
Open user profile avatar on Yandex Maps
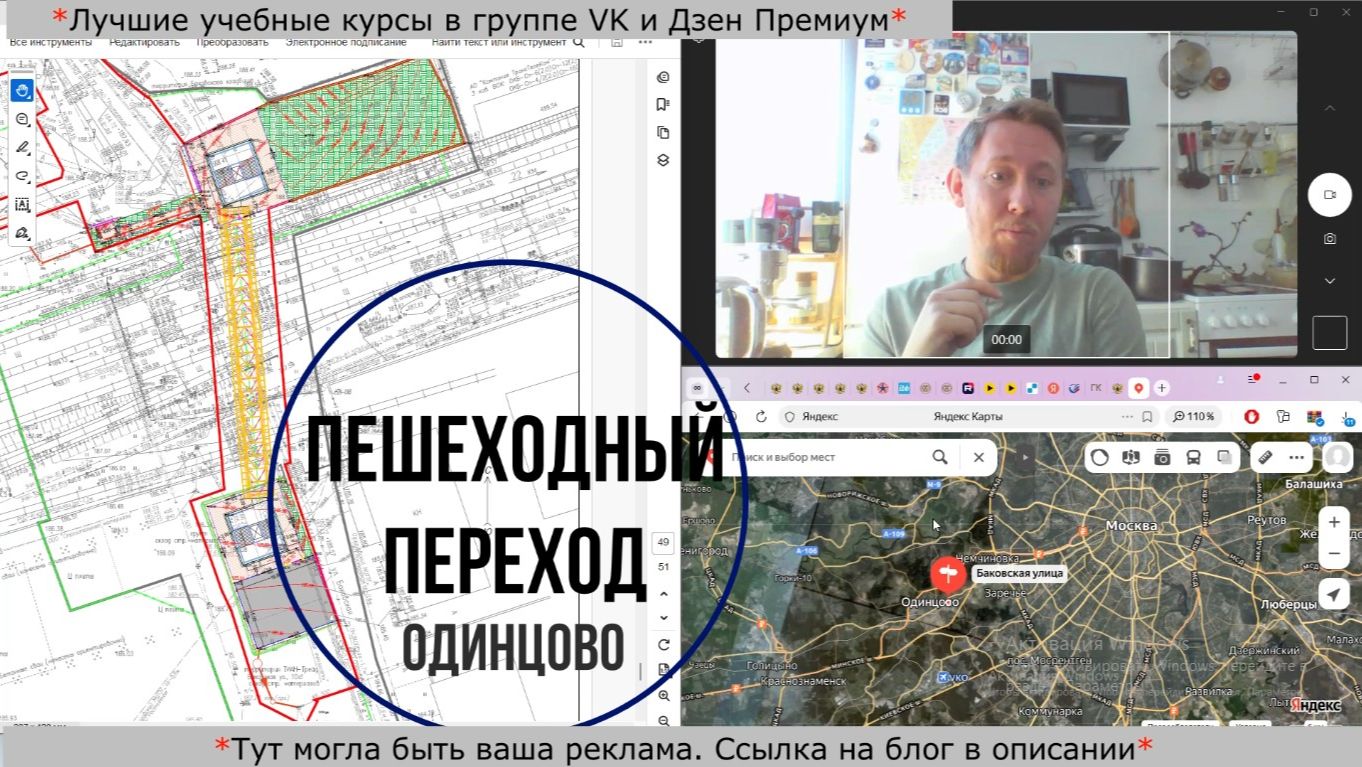coord(1338,457)
